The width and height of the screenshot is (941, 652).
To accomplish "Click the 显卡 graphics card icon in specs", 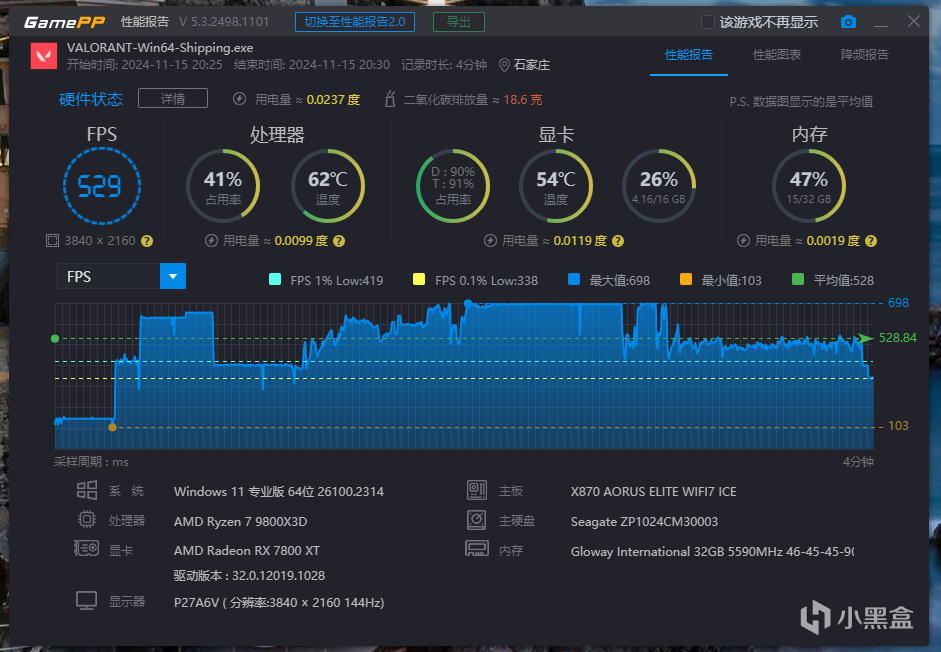I will 86,548.
